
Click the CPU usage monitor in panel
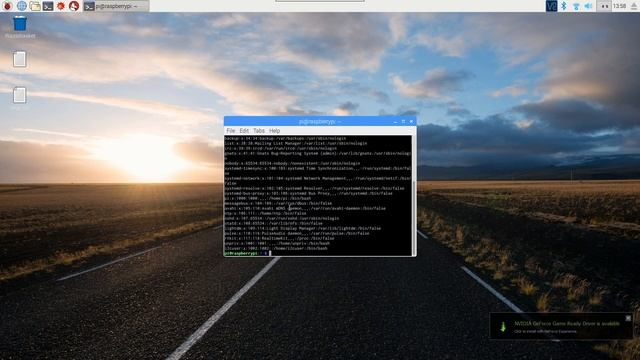pos(604,6)
